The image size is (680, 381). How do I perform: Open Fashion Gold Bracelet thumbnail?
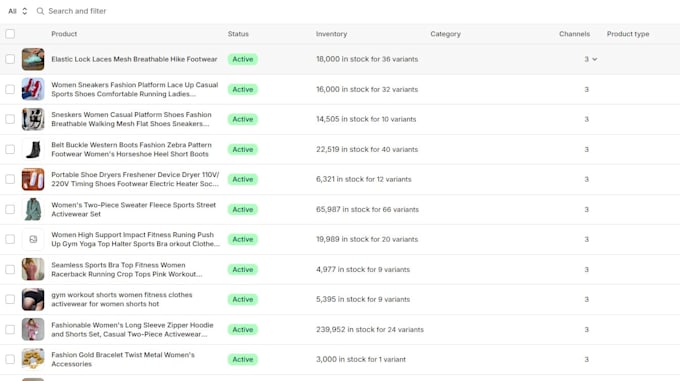pos(33,359)
